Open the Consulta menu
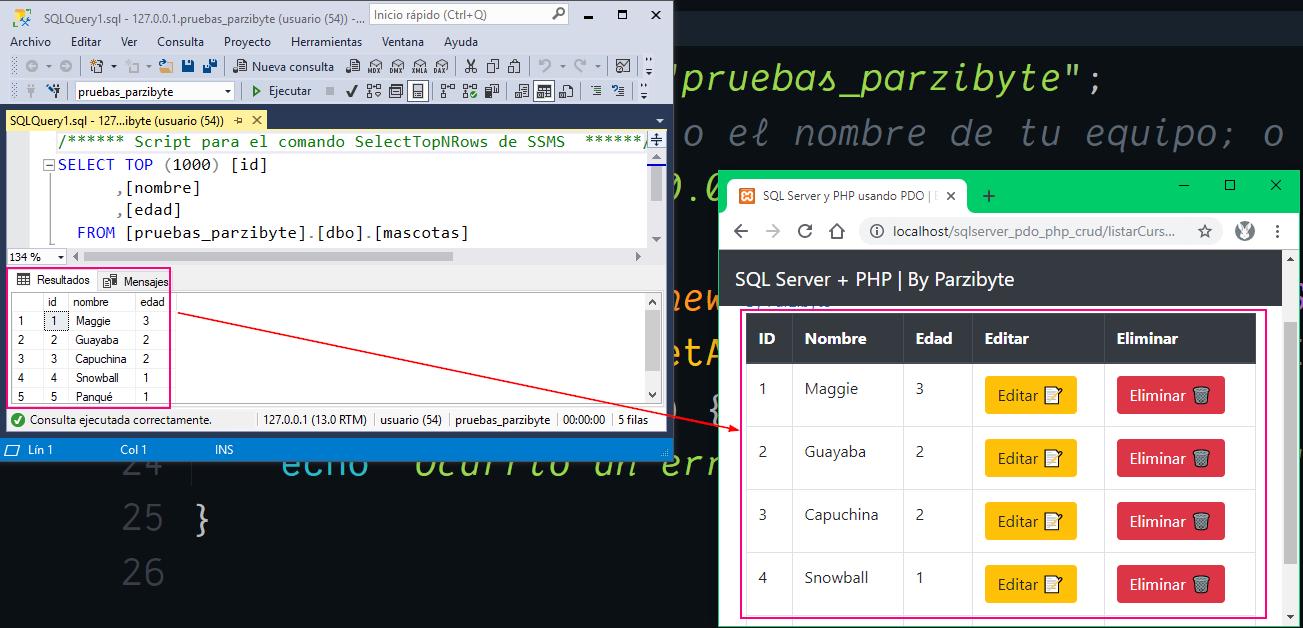Image resolution: width=1303 pixels, height=628 pixels. pos(180,42)
